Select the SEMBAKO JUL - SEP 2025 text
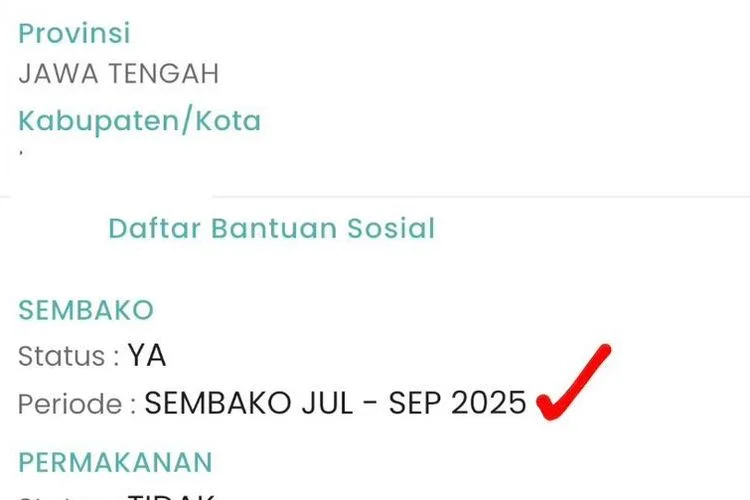 335,403
